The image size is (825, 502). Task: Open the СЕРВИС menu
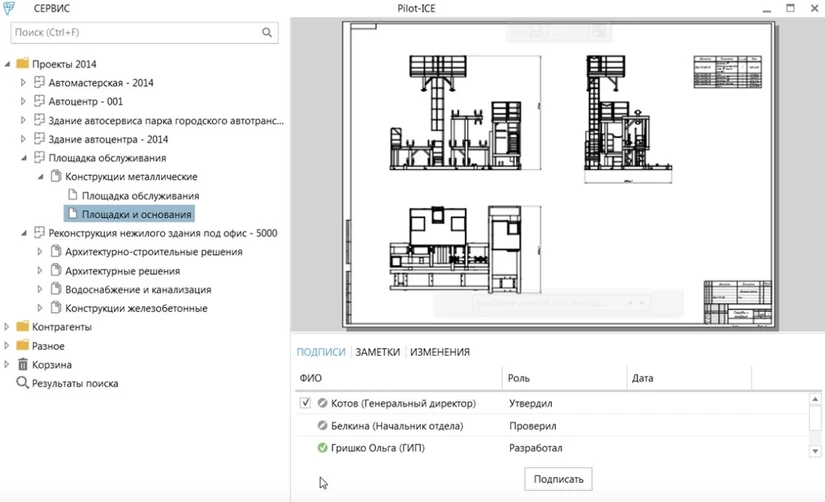(52, 8)
